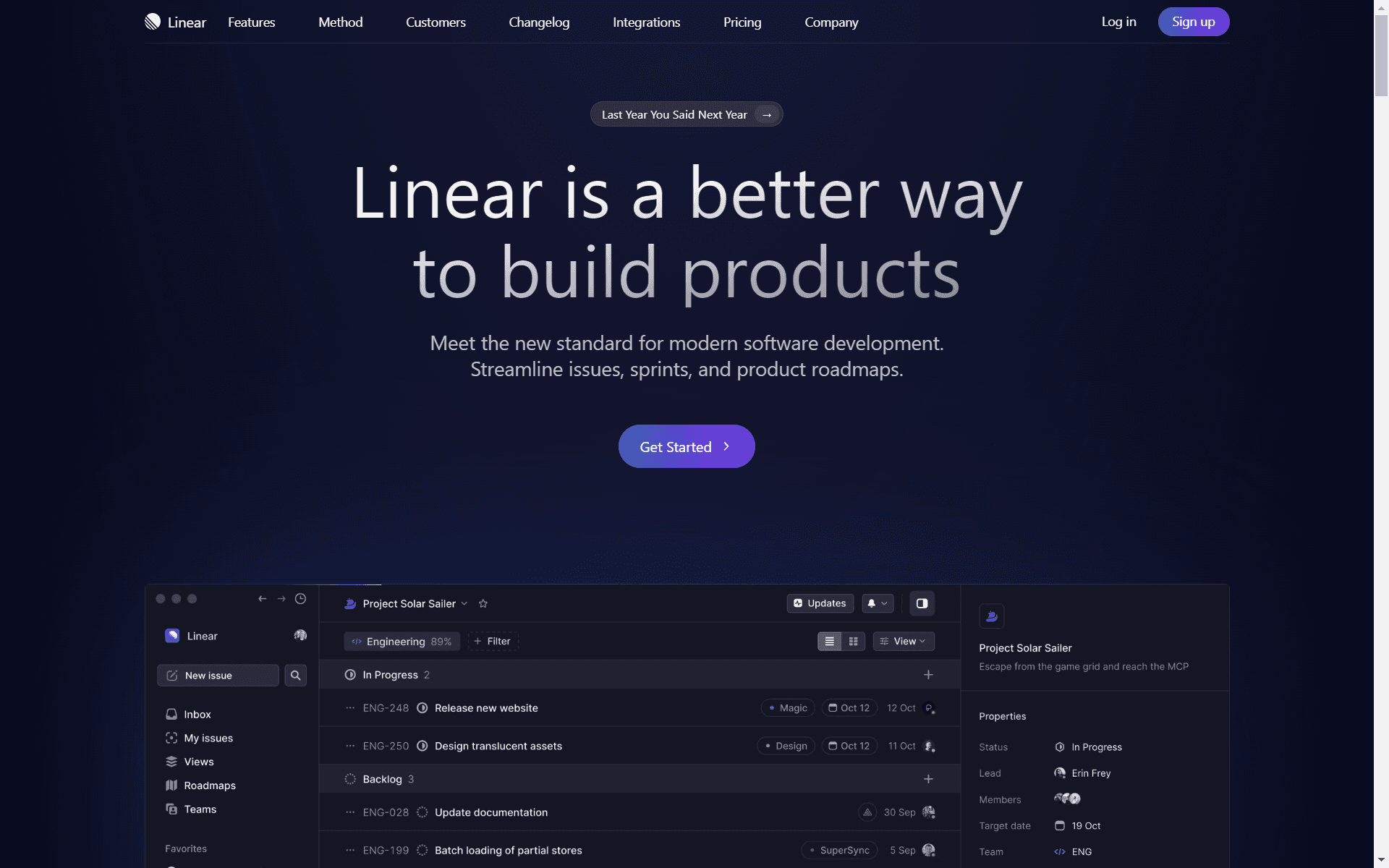The width and height of the screenshot is (1389, 868).
Task: Click the Teams icon in sidebar
Action: 171,809
